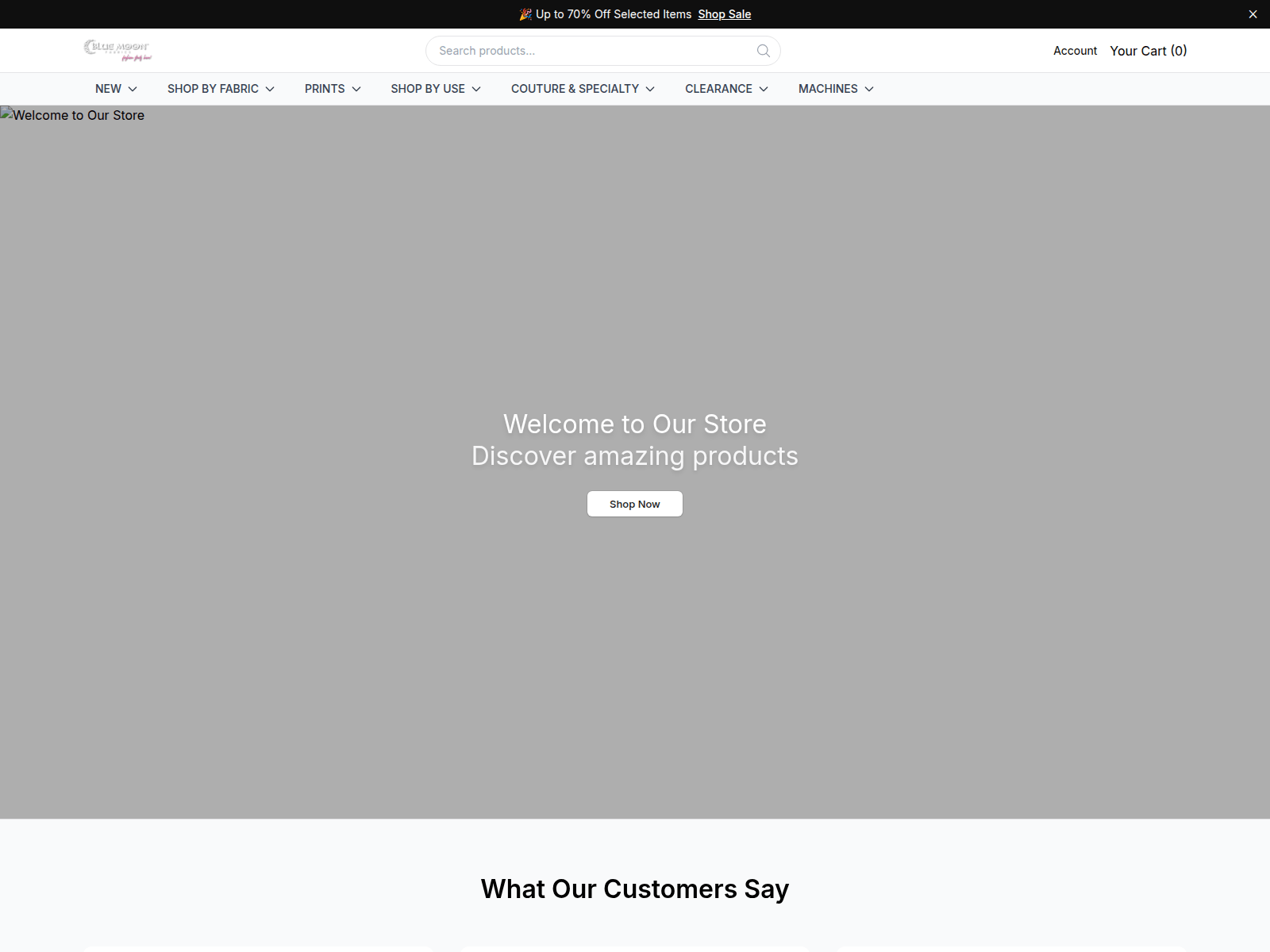
Task: Click the Shop Now button
Action: (x=635, y=504)
